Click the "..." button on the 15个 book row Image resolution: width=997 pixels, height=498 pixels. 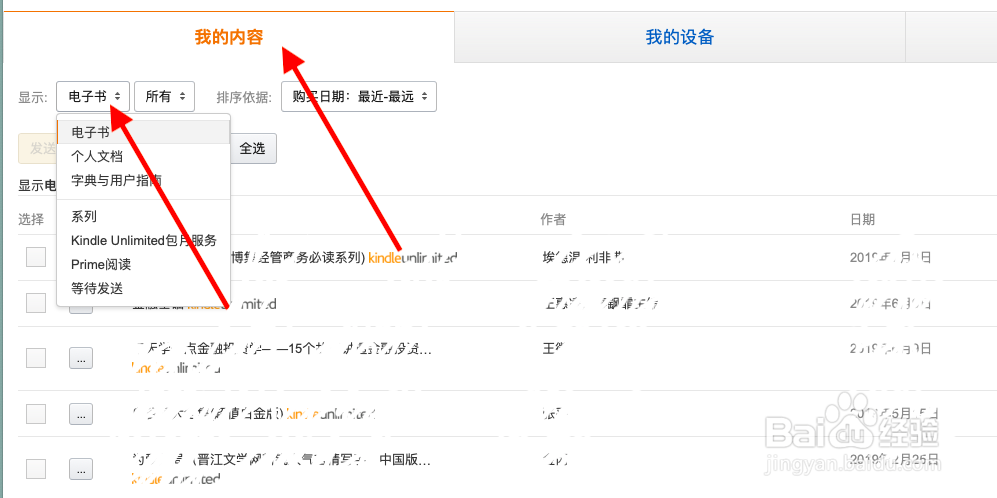click(x=81, y=357)
